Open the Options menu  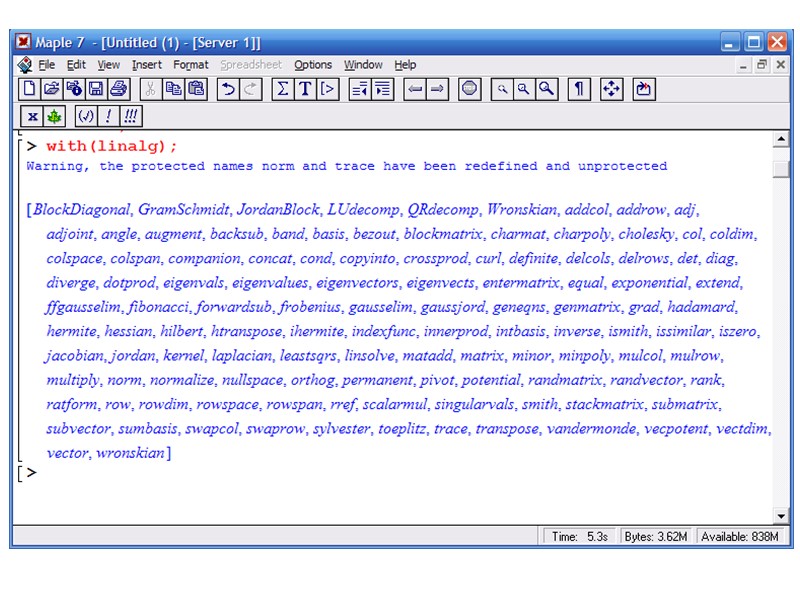pos(313,65)
